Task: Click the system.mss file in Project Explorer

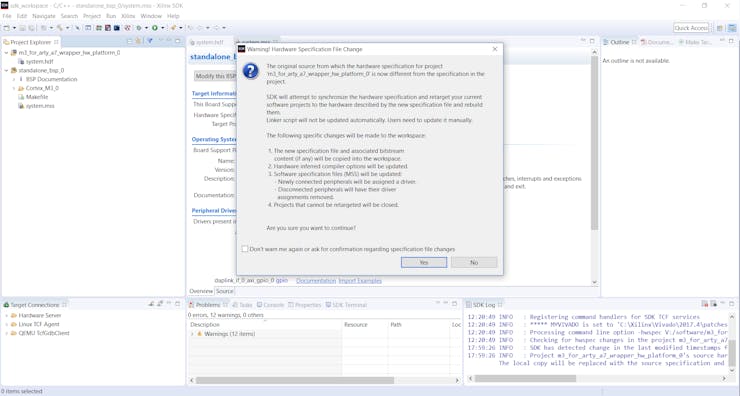Action: tap(36, 106)
